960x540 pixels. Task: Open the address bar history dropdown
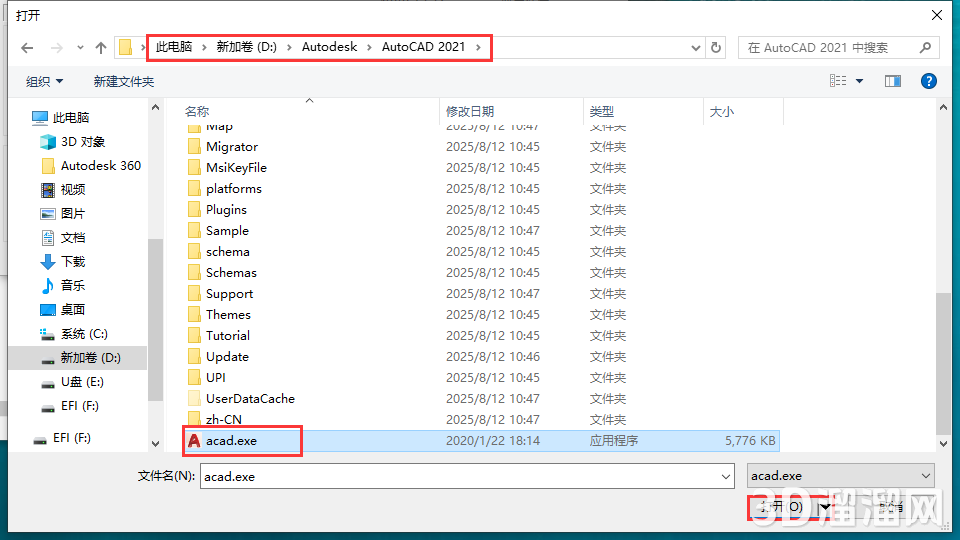tap(696, 48)
